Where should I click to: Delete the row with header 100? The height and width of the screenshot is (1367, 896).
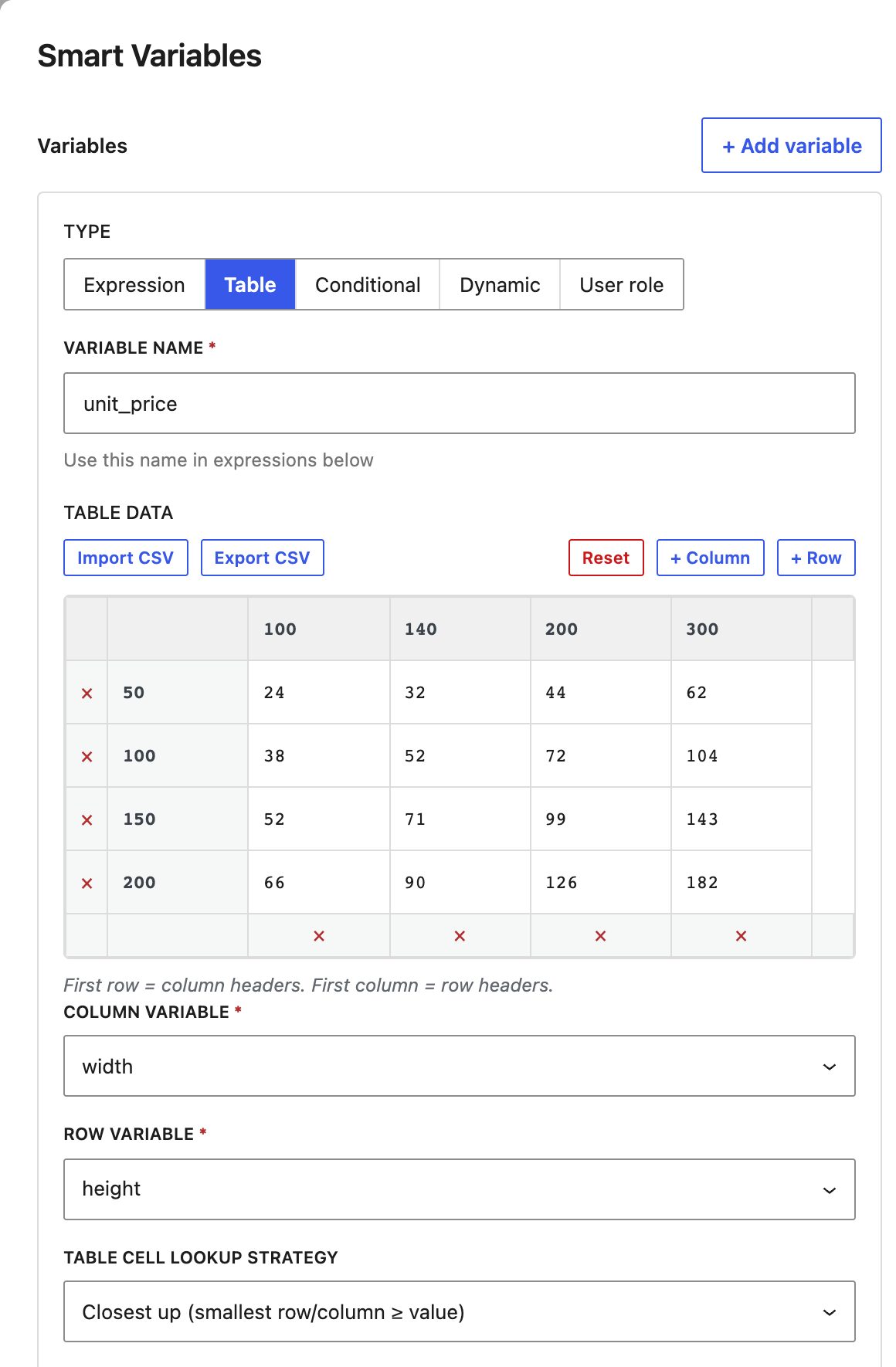(x=87, y=756)
